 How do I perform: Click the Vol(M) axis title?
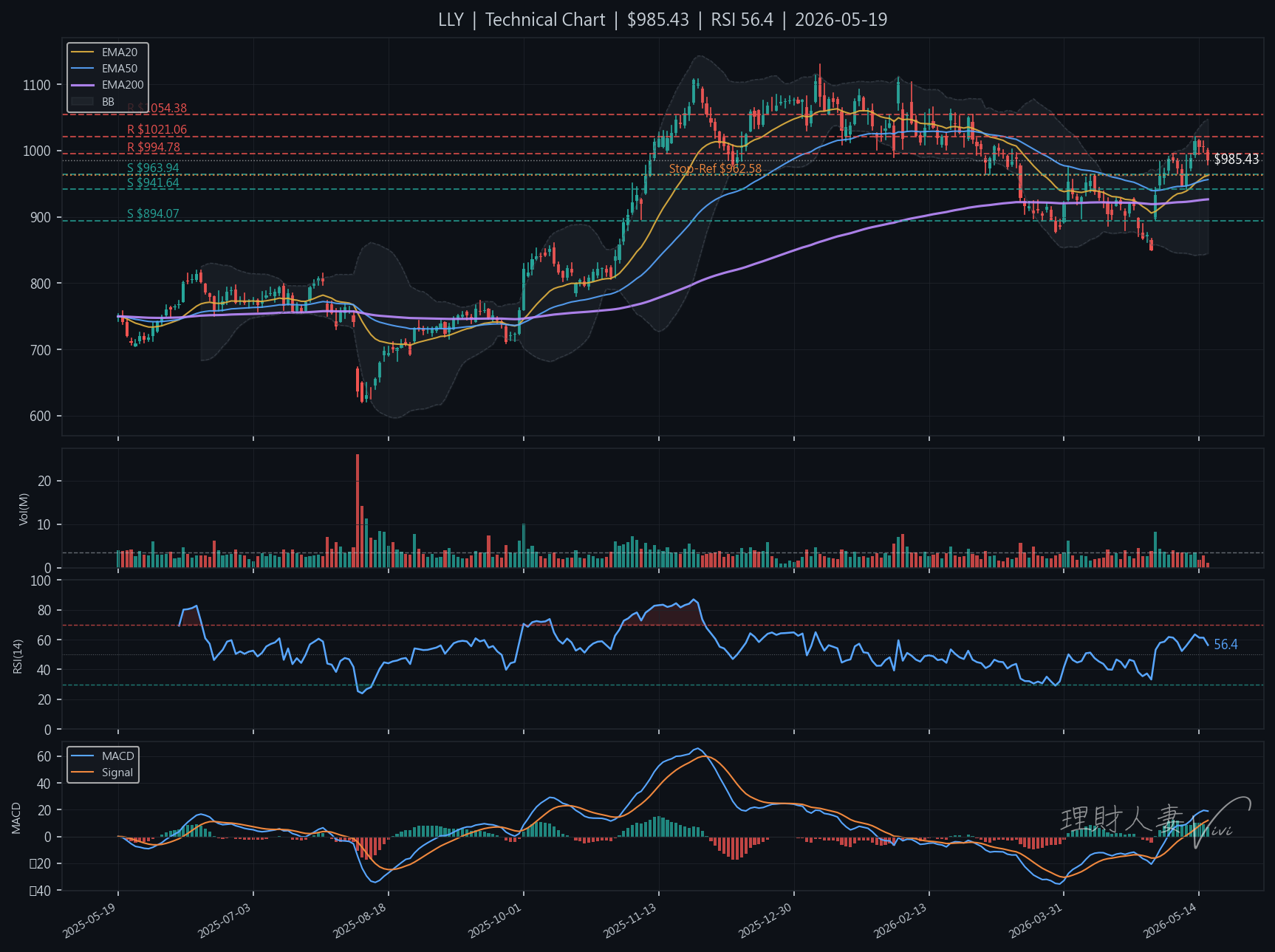(x=24, y=510)
